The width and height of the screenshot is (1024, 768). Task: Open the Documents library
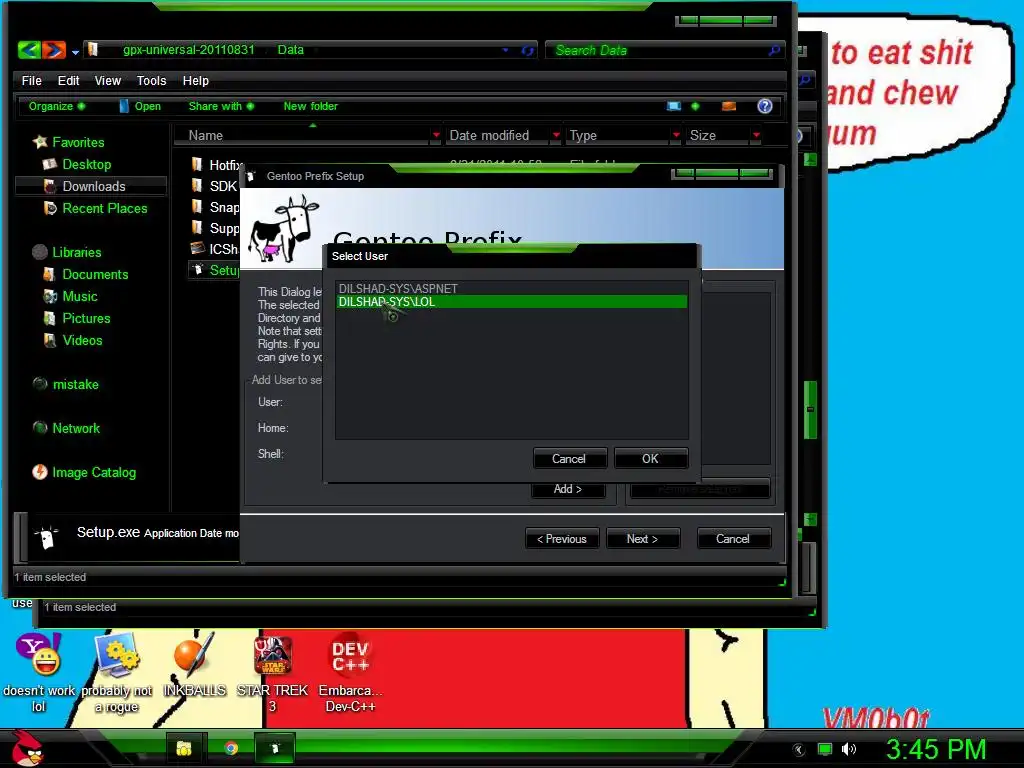click(x=95, y=274)
